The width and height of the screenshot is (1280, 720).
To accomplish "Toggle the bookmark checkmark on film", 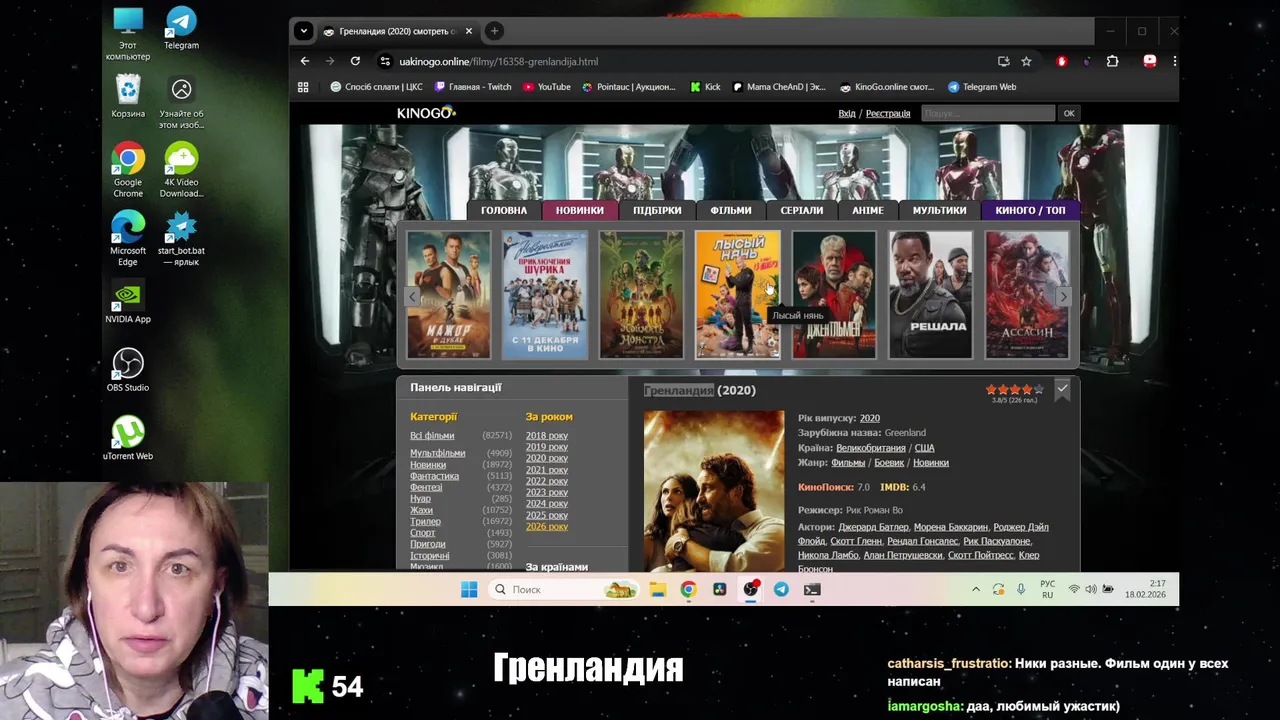I will click(1062, 388).
